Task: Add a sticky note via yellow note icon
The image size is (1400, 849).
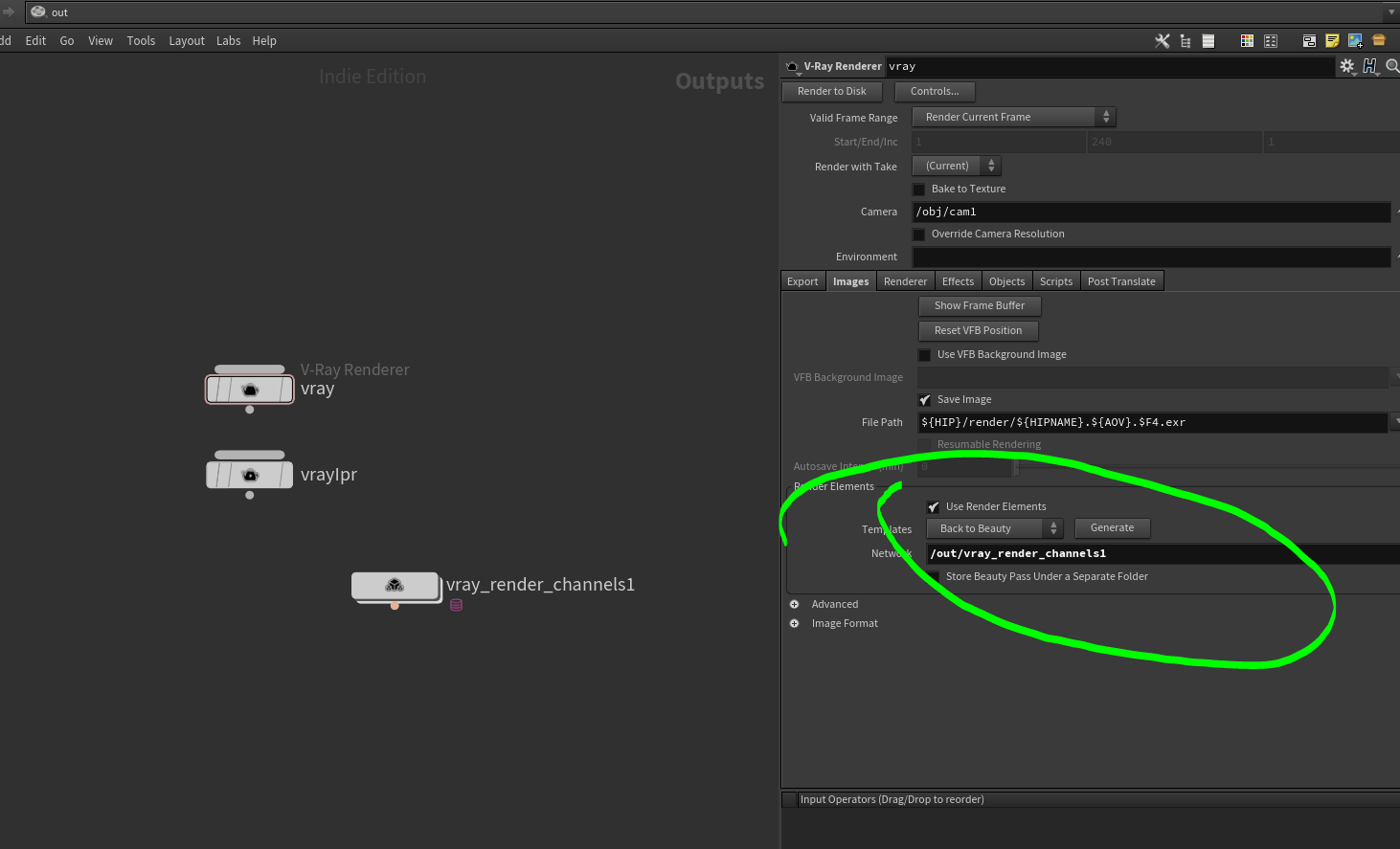Action: 1332,41
